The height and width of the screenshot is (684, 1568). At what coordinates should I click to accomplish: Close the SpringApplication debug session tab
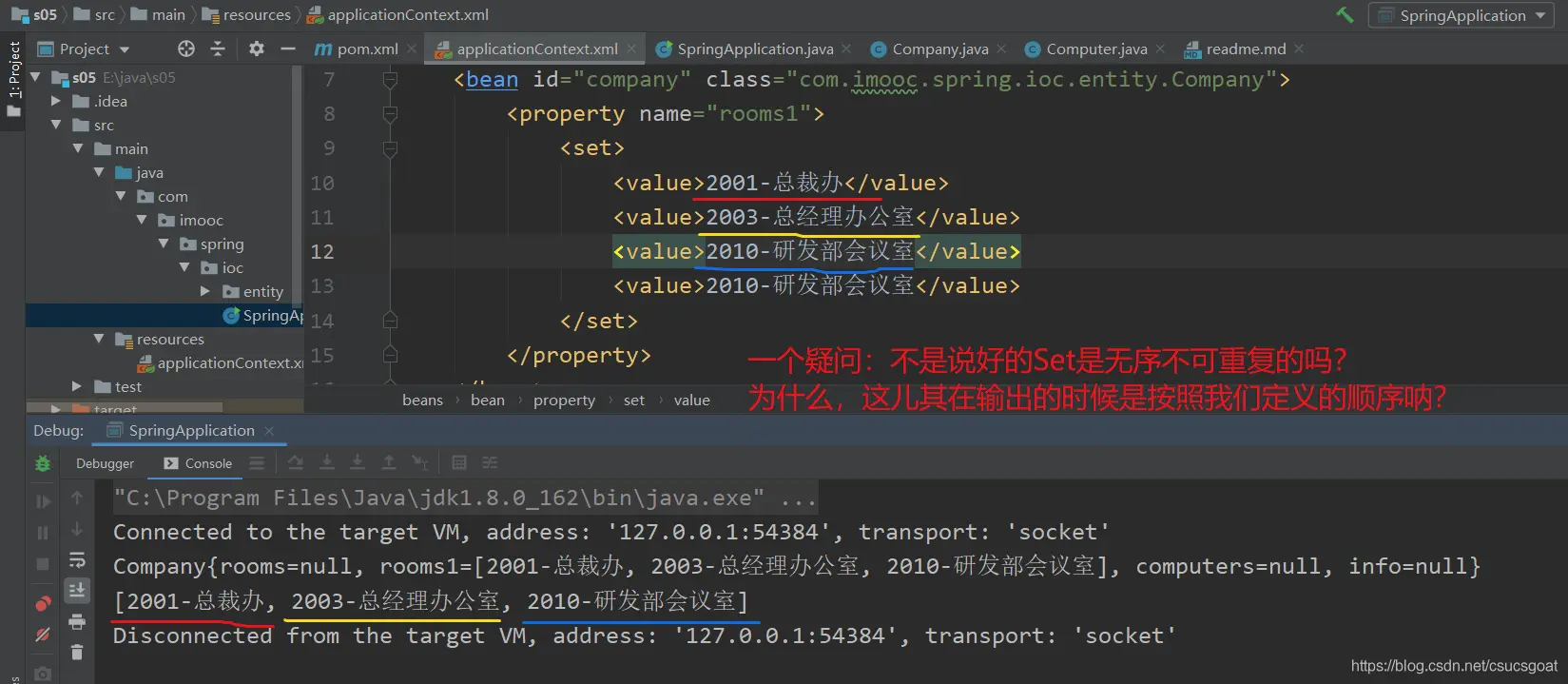pos(269,431)
